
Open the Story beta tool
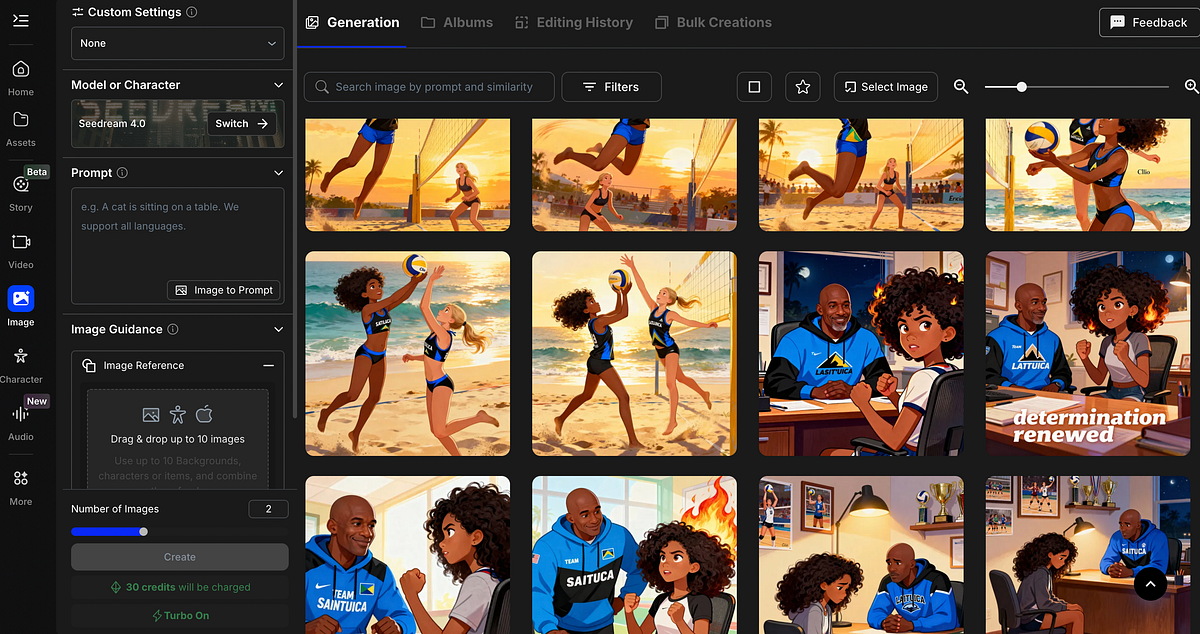20,192
